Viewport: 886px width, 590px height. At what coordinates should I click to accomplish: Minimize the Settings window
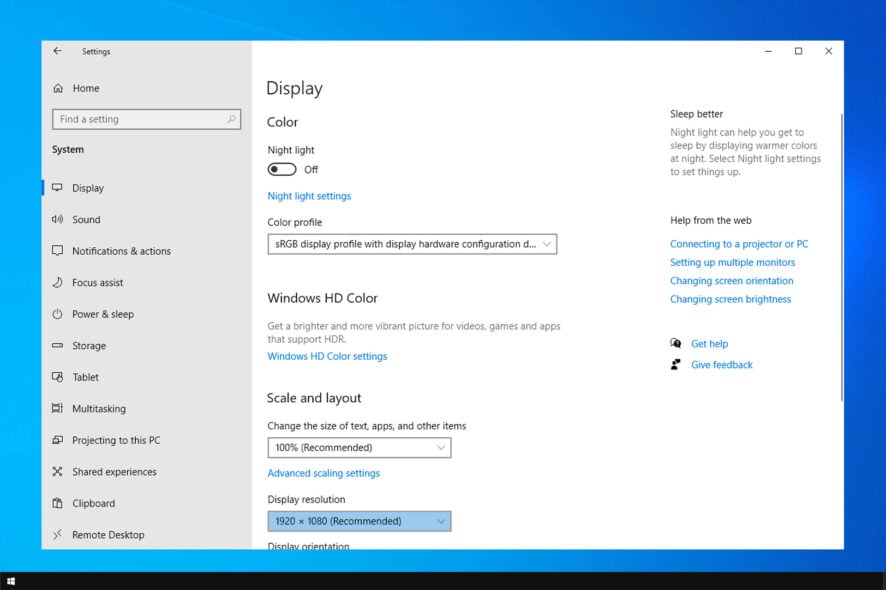(768, 51)
